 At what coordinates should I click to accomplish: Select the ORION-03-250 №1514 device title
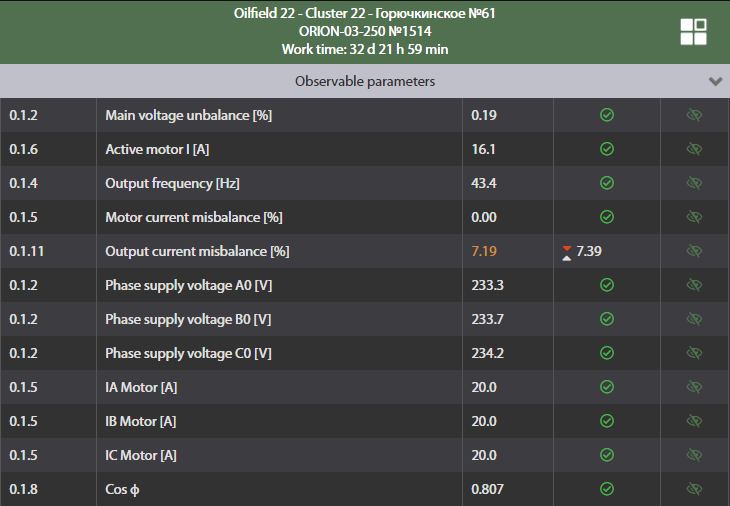364,31
